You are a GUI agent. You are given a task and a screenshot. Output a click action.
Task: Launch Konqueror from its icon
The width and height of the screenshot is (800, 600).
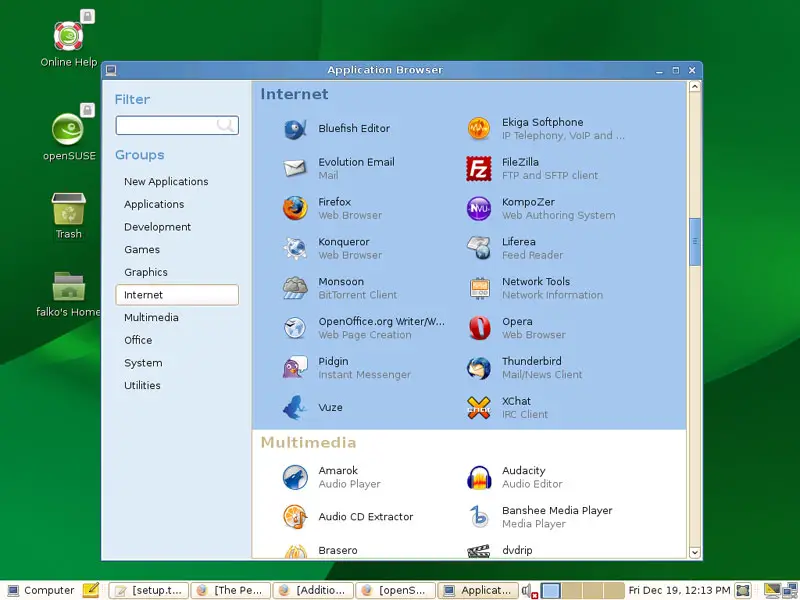pos(295,248)
